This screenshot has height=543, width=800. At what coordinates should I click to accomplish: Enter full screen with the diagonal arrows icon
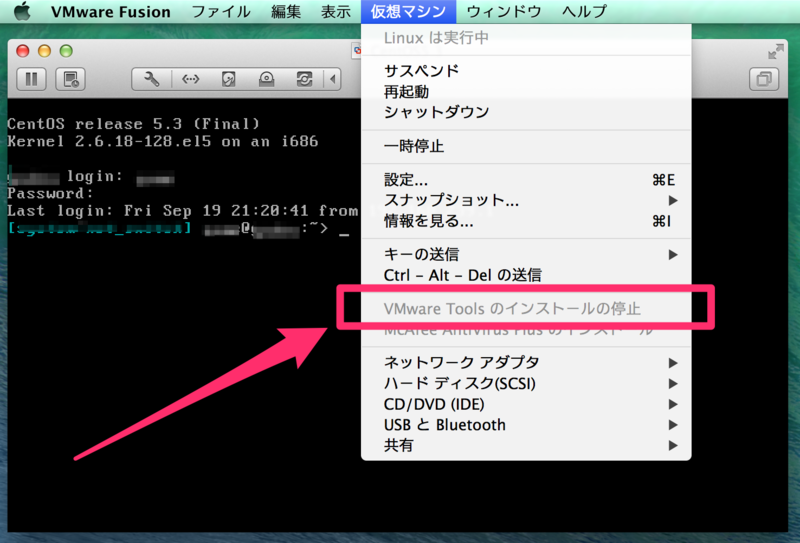point(776,51)
